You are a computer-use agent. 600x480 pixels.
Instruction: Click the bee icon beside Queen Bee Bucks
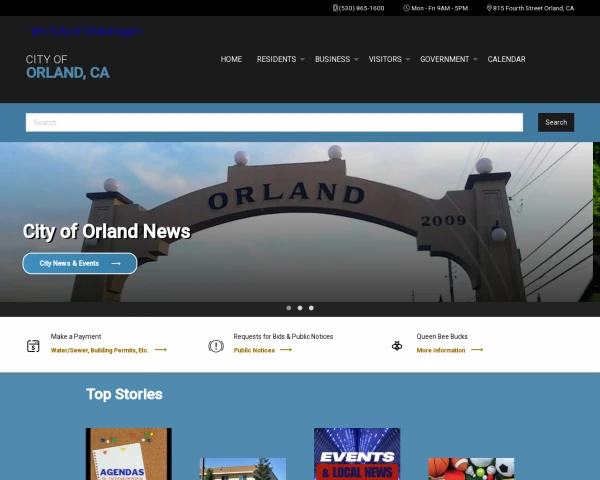tap(397, 346)
